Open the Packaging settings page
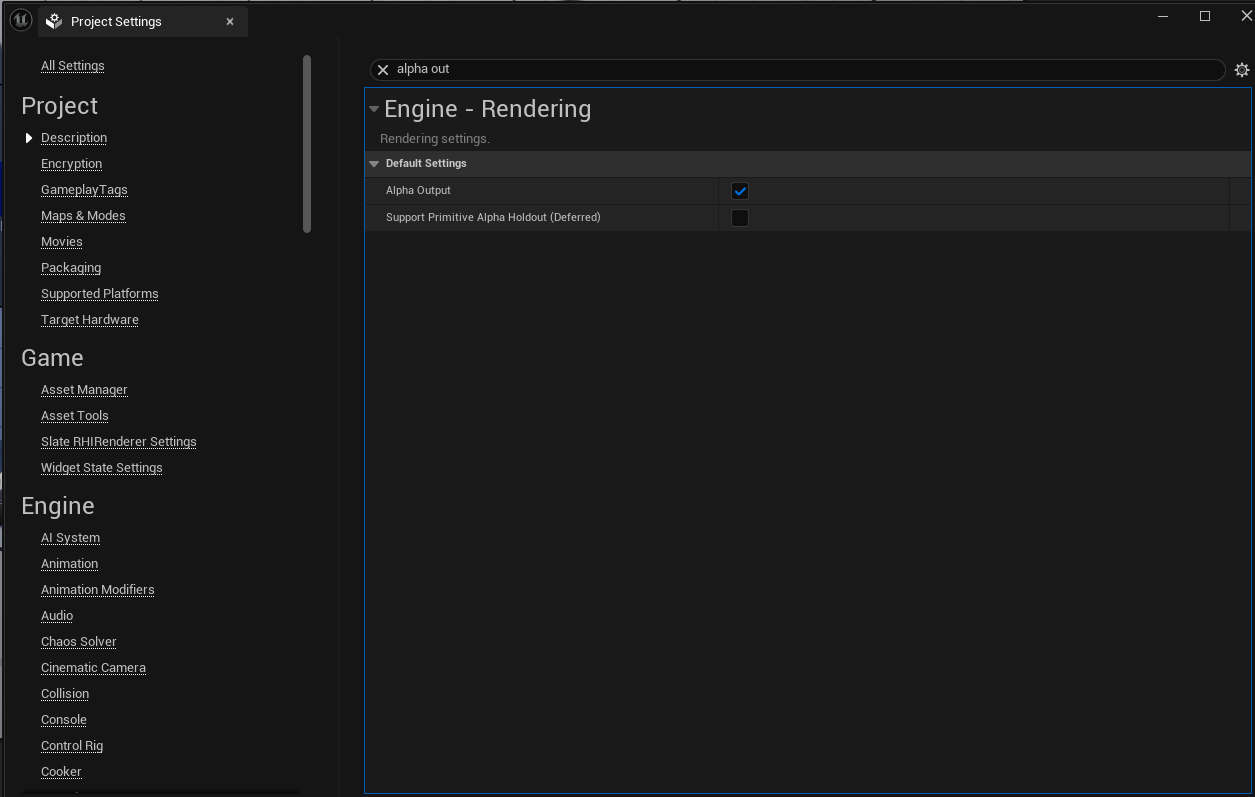Viewport: 1255px width, 797px height. (71, 268)
